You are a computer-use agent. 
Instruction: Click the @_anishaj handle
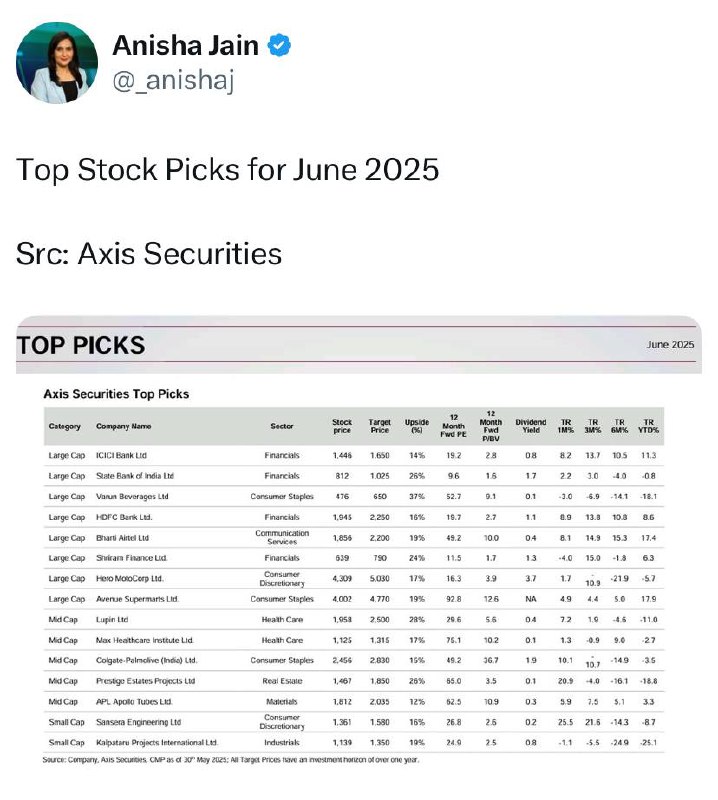[x=174, y=80]
